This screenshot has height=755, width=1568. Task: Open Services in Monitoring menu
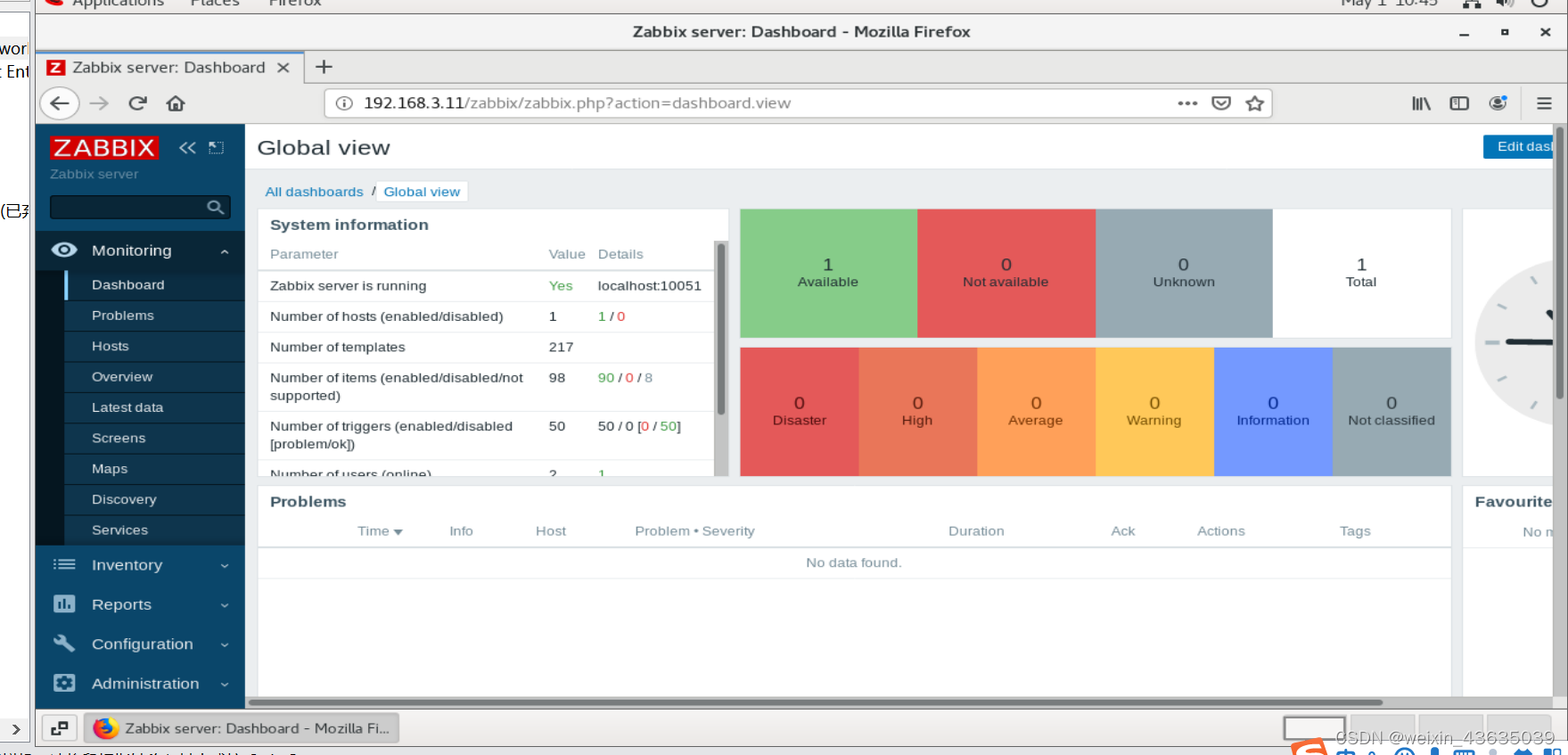click(155, 529)
